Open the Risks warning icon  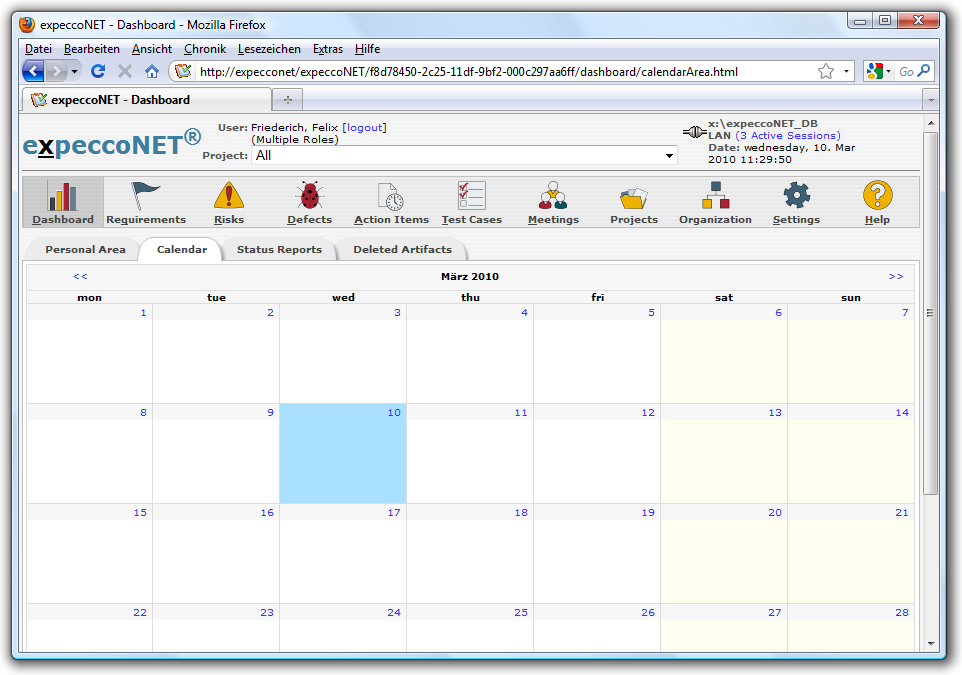coord(228,197)
